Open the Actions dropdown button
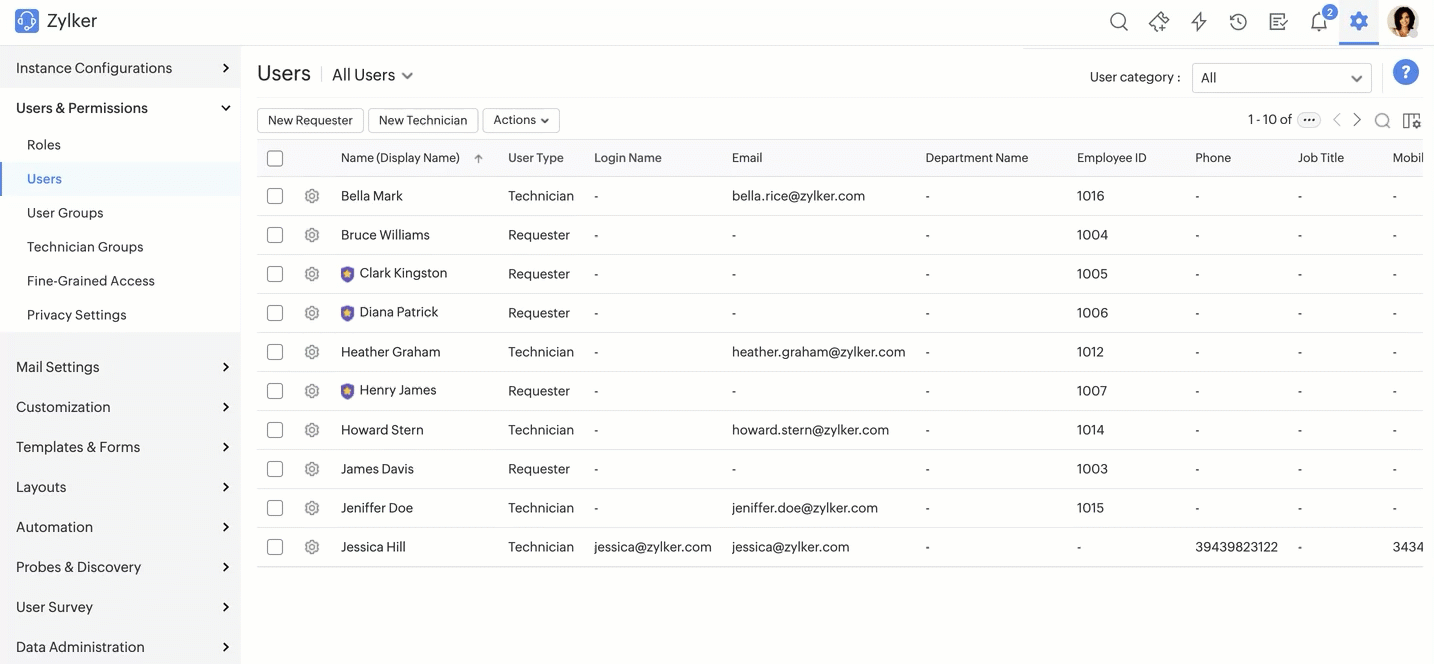The image size is (1434, 664). pyautogui.click(x=520, y=120)
